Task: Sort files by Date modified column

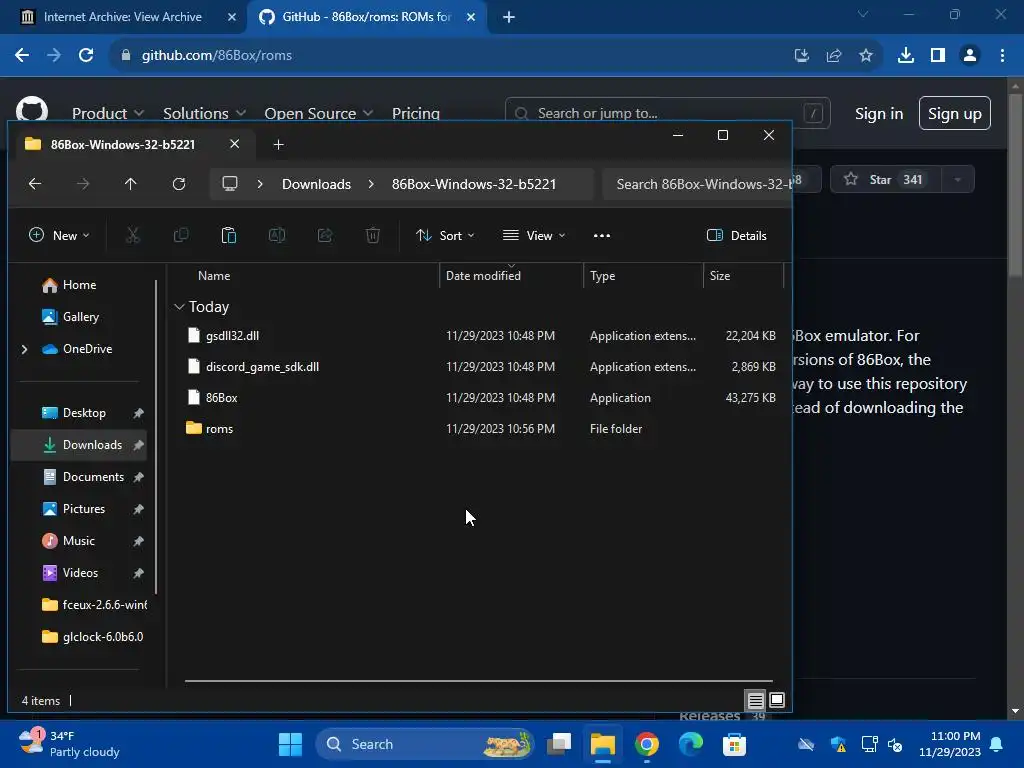Action: (483, 276)
